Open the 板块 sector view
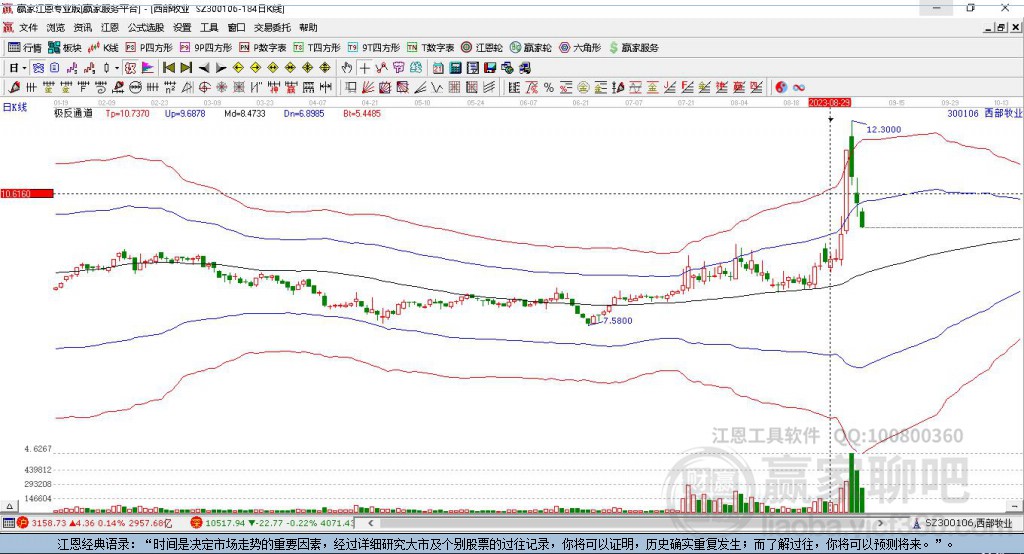This screenshot has height=554, width=1024. point(64,48)
